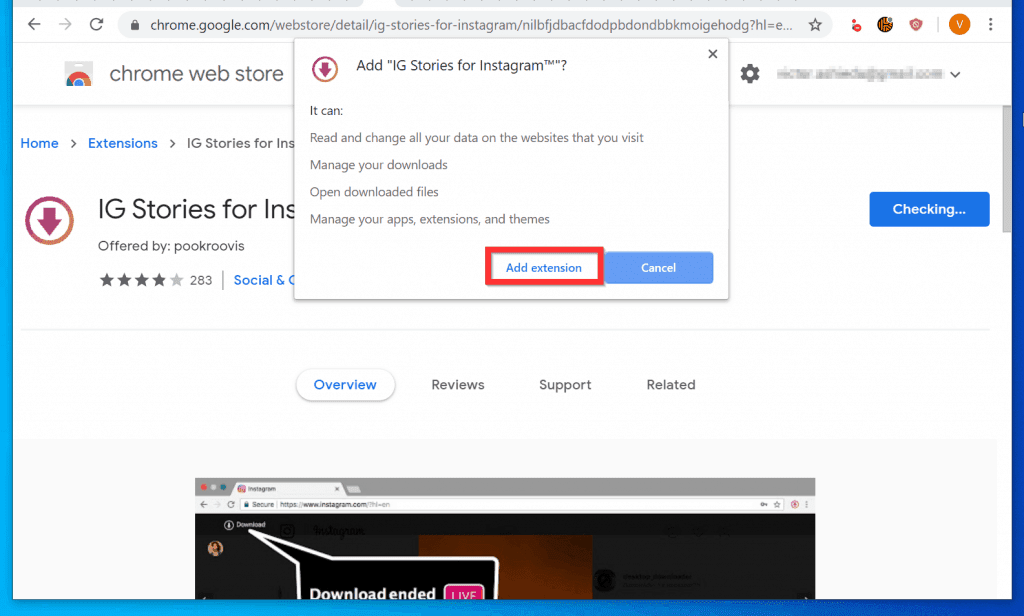The image size is (1024, 616).
Task: Expand the account email dropdown arrow
Action: point(955,74)
